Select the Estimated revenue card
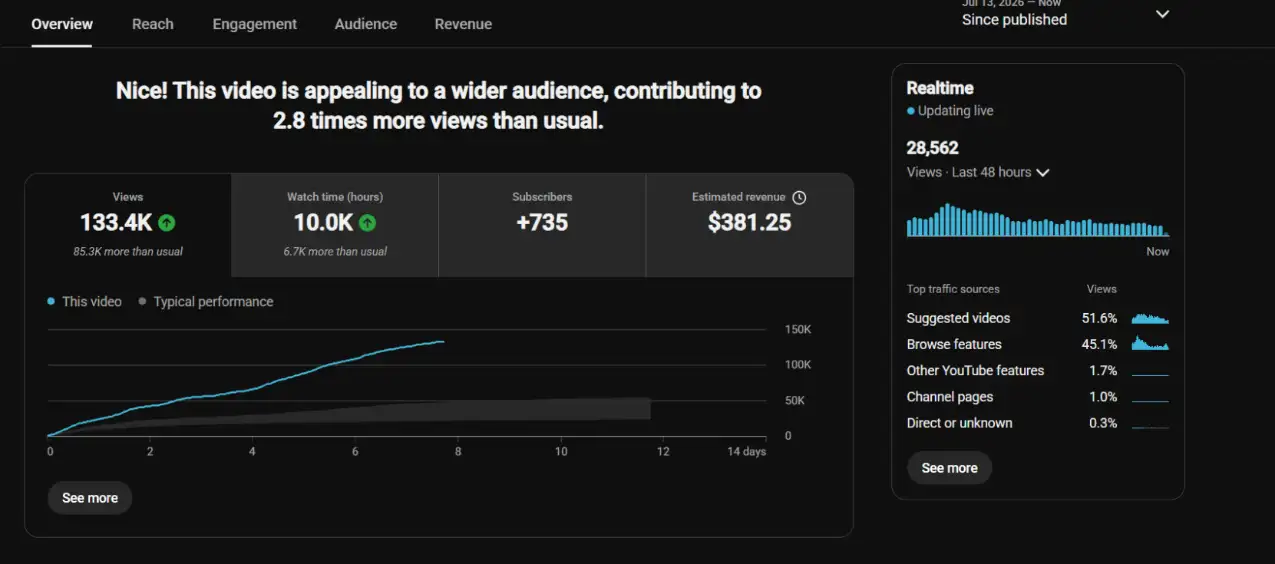 pos(750,225)
